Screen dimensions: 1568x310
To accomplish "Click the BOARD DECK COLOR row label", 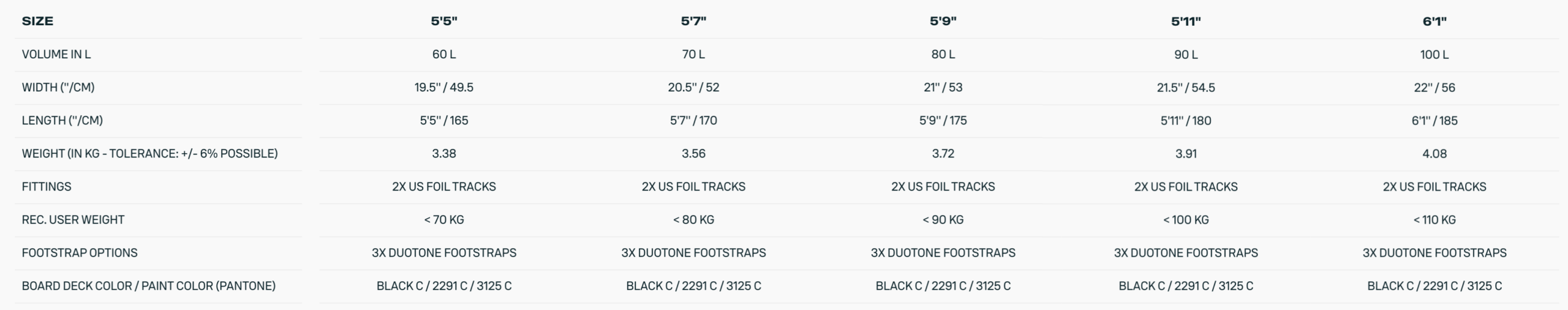I will coord(149,286).
